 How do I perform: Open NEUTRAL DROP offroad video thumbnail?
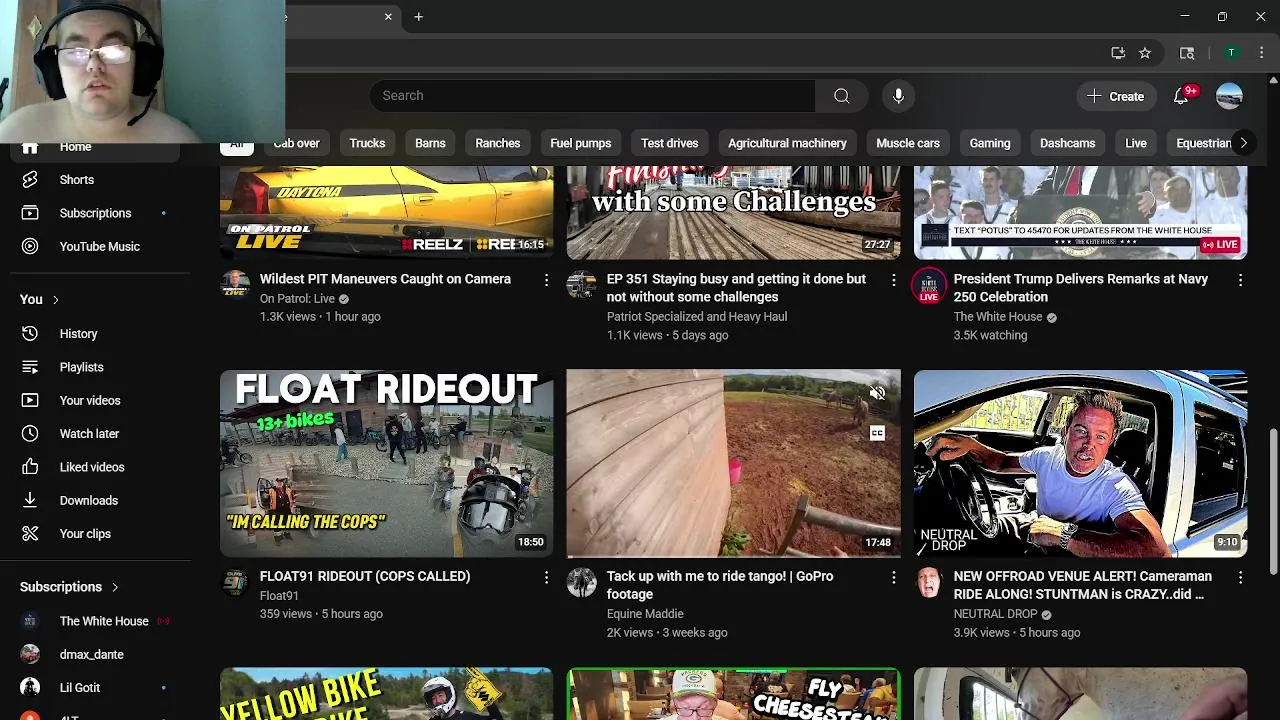(1080, 463)
